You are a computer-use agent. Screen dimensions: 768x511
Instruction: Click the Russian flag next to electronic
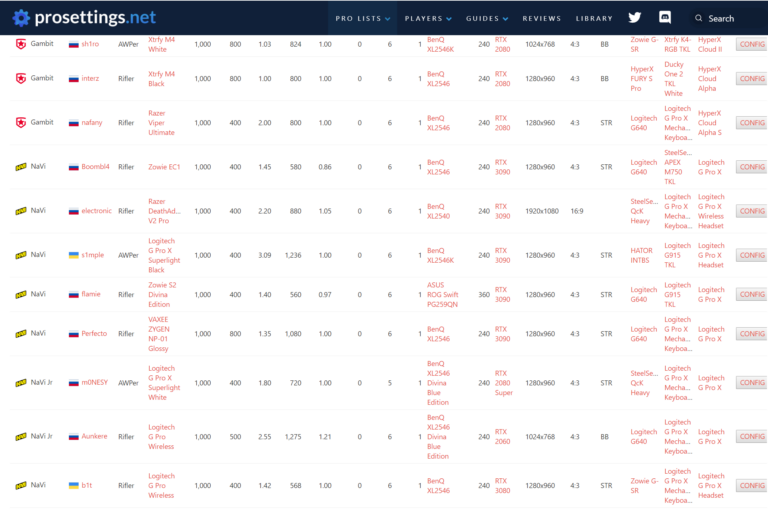pos(73,211)
